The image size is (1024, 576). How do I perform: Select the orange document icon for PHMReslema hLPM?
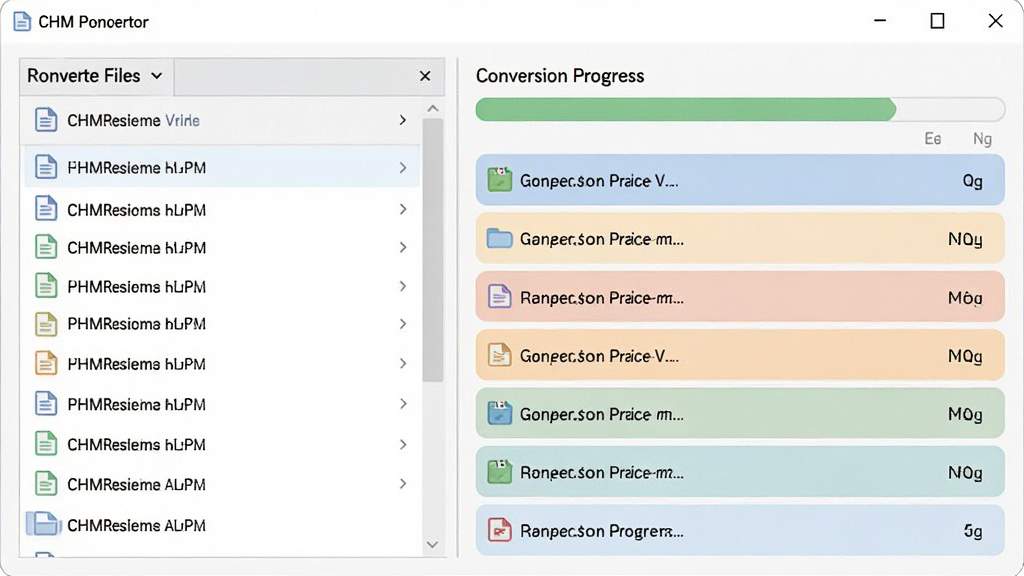tap(46, 363)
